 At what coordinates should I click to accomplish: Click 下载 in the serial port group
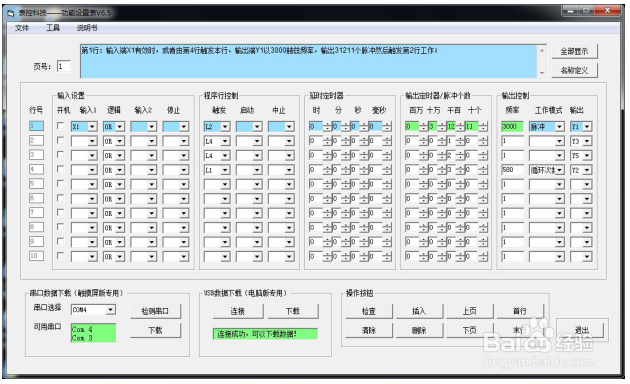(155, 330)
